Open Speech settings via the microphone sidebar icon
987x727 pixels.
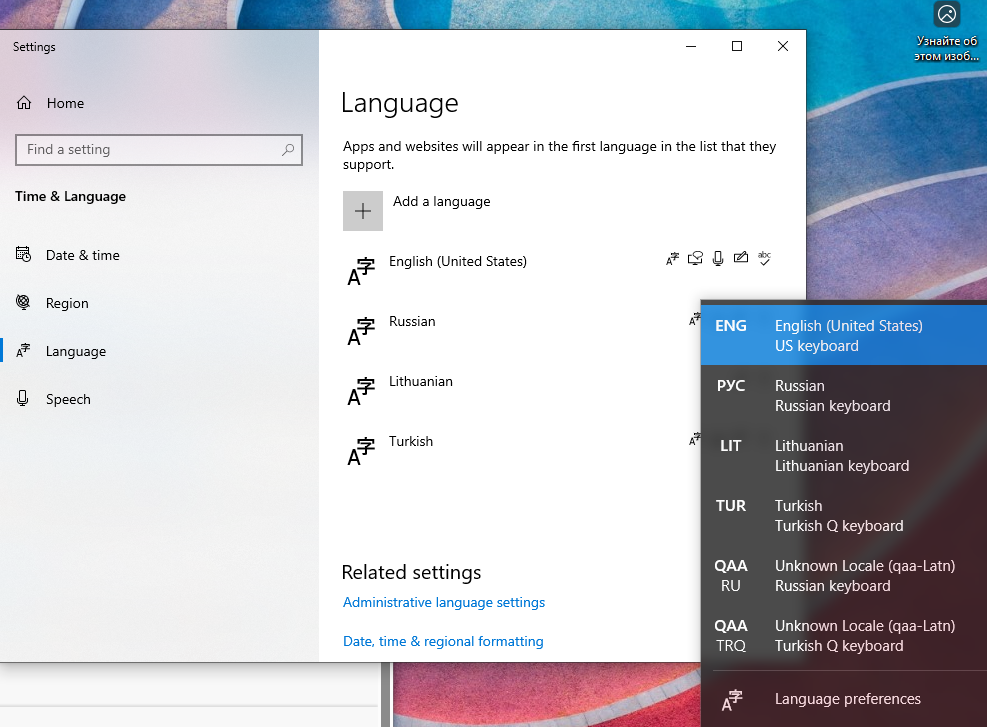click(23, 399)
